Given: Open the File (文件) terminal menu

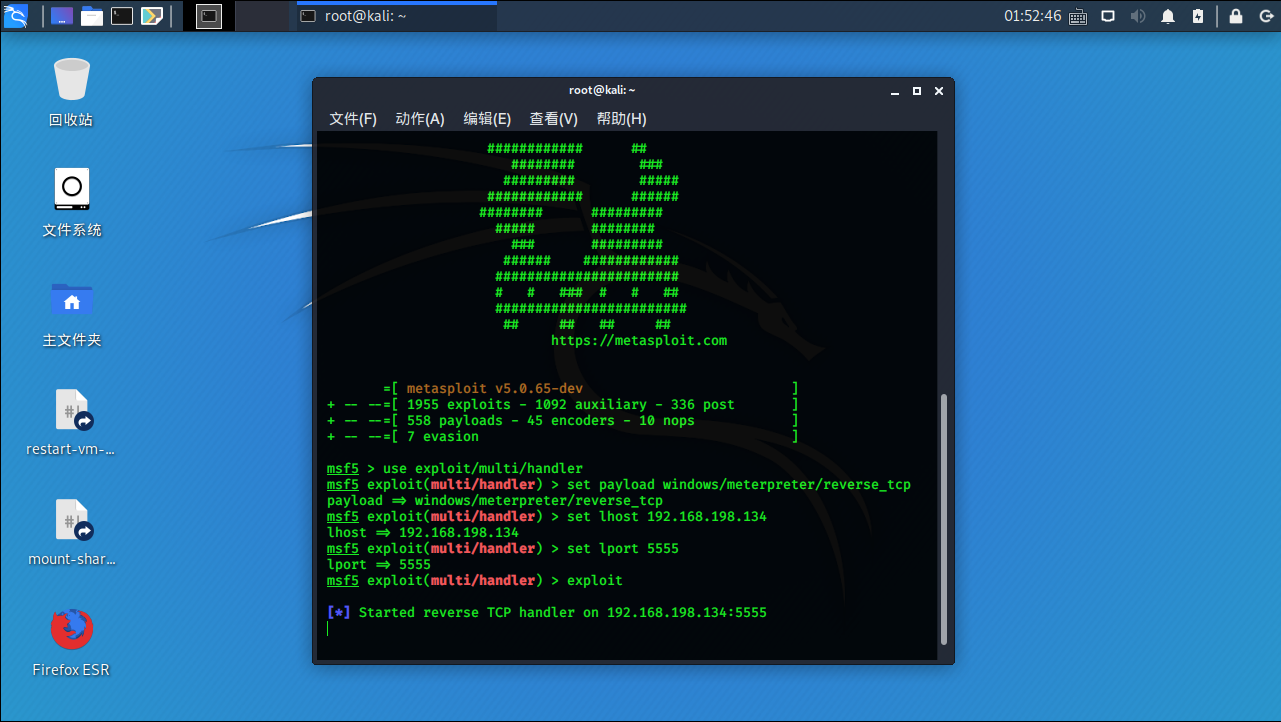Looking at the screenshot, I should click(x=353, y=119).
